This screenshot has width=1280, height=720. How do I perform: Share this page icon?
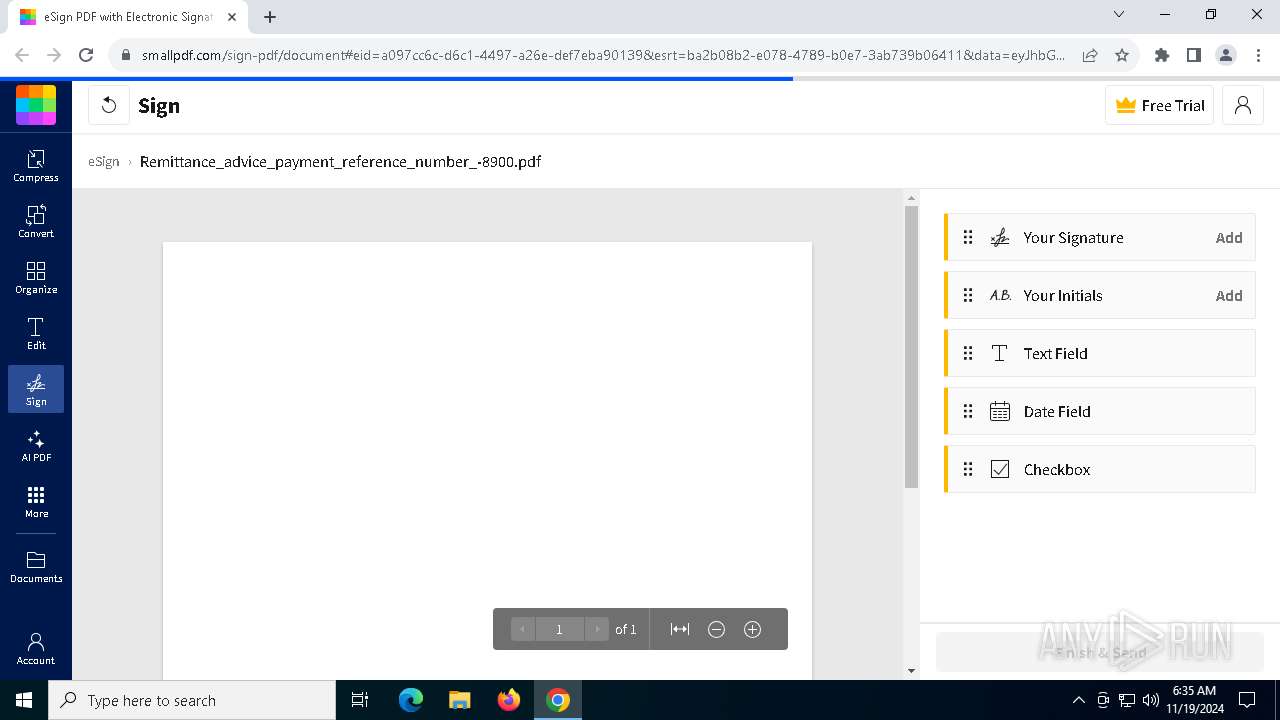tap(1090, 56)
